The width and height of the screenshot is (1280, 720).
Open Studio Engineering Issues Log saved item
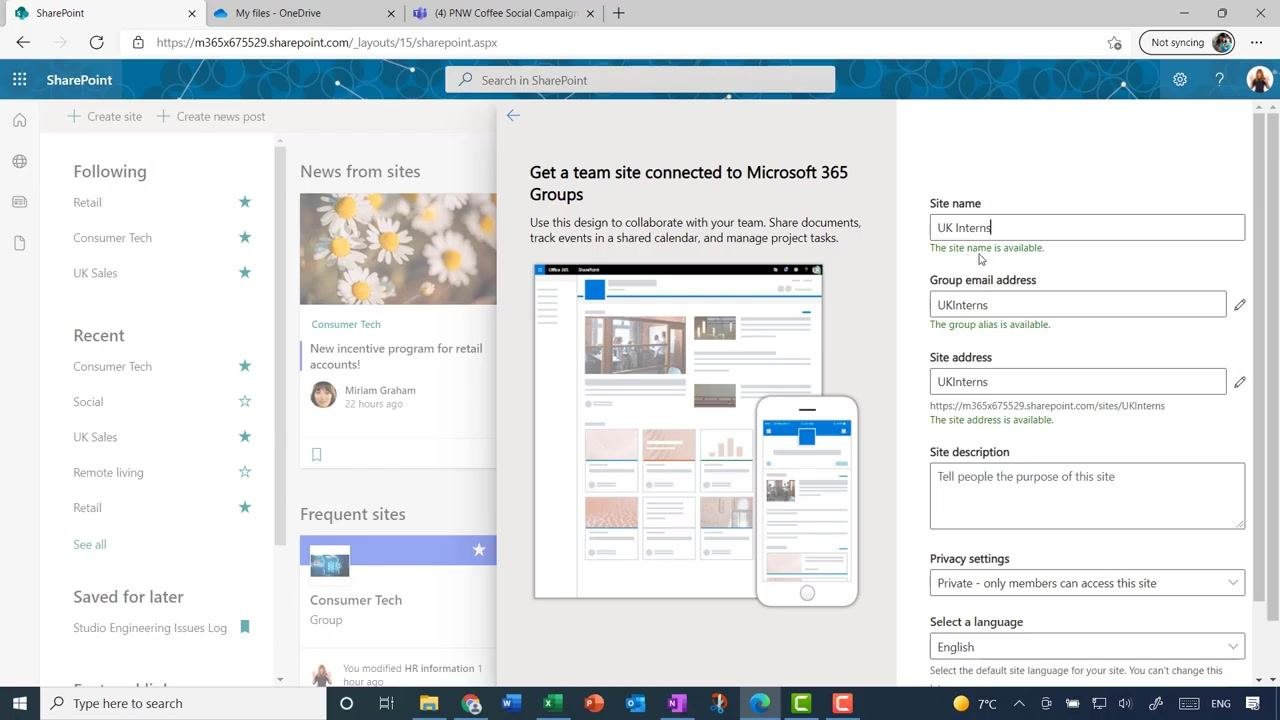click(150, 627)
